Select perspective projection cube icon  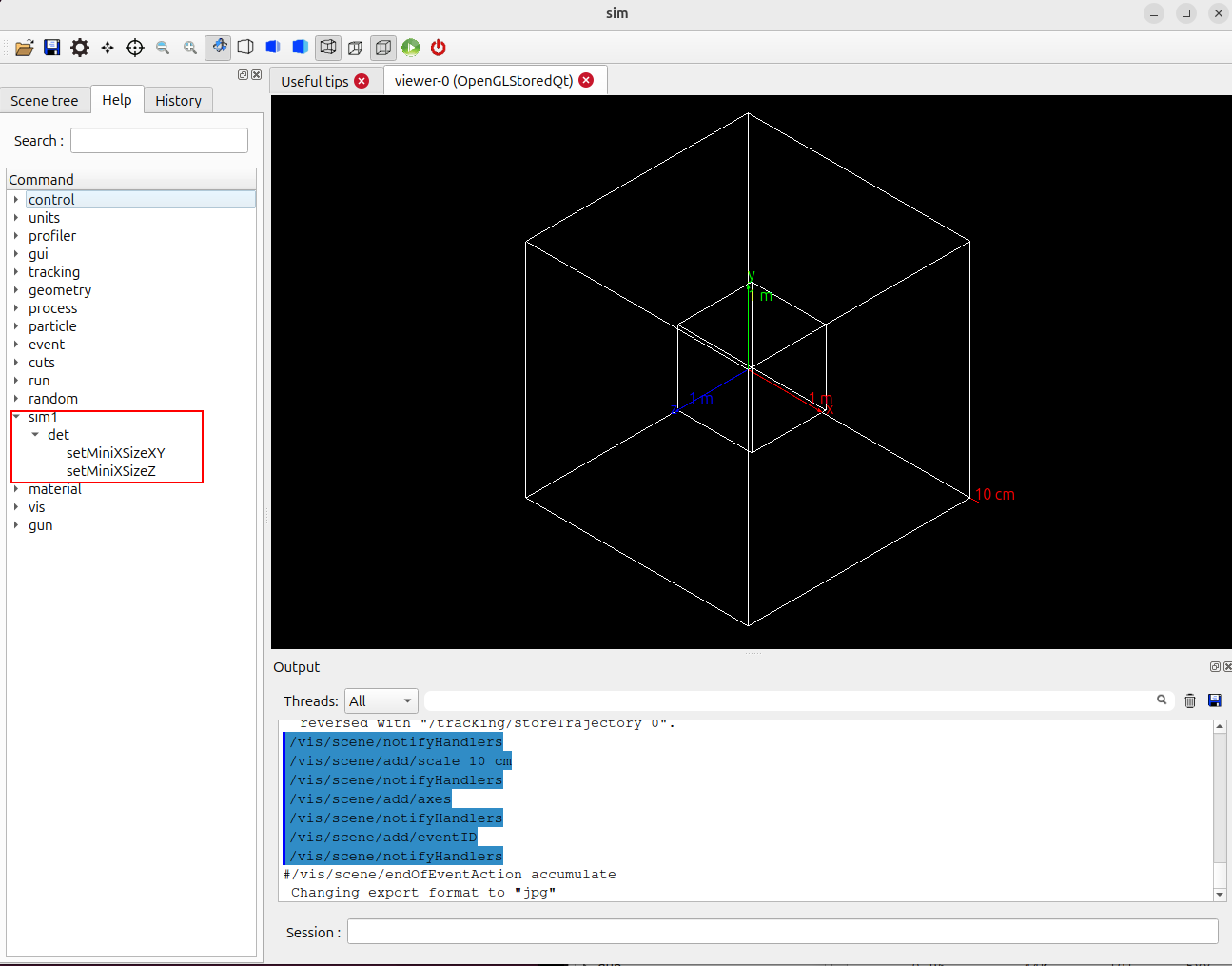click(356, 48)
